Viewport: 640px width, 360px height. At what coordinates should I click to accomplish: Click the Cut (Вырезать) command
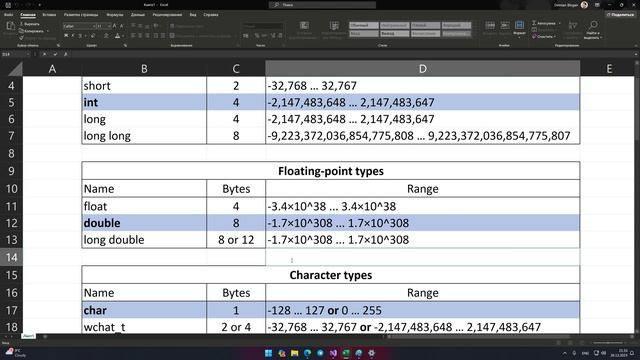pos(30,24)
